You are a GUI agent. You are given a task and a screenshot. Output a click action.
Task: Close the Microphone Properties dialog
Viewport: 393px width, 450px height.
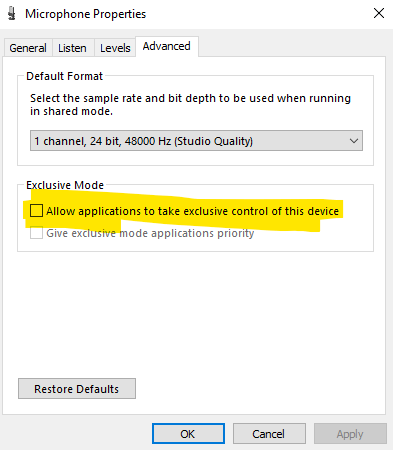tap(379, 13)
